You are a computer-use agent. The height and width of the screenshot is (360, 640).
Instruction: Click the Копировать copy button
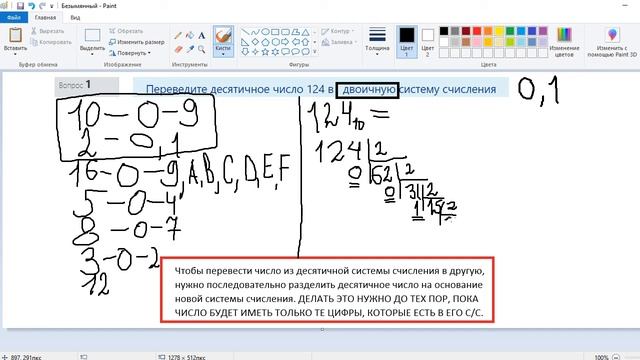click(51, 42)
